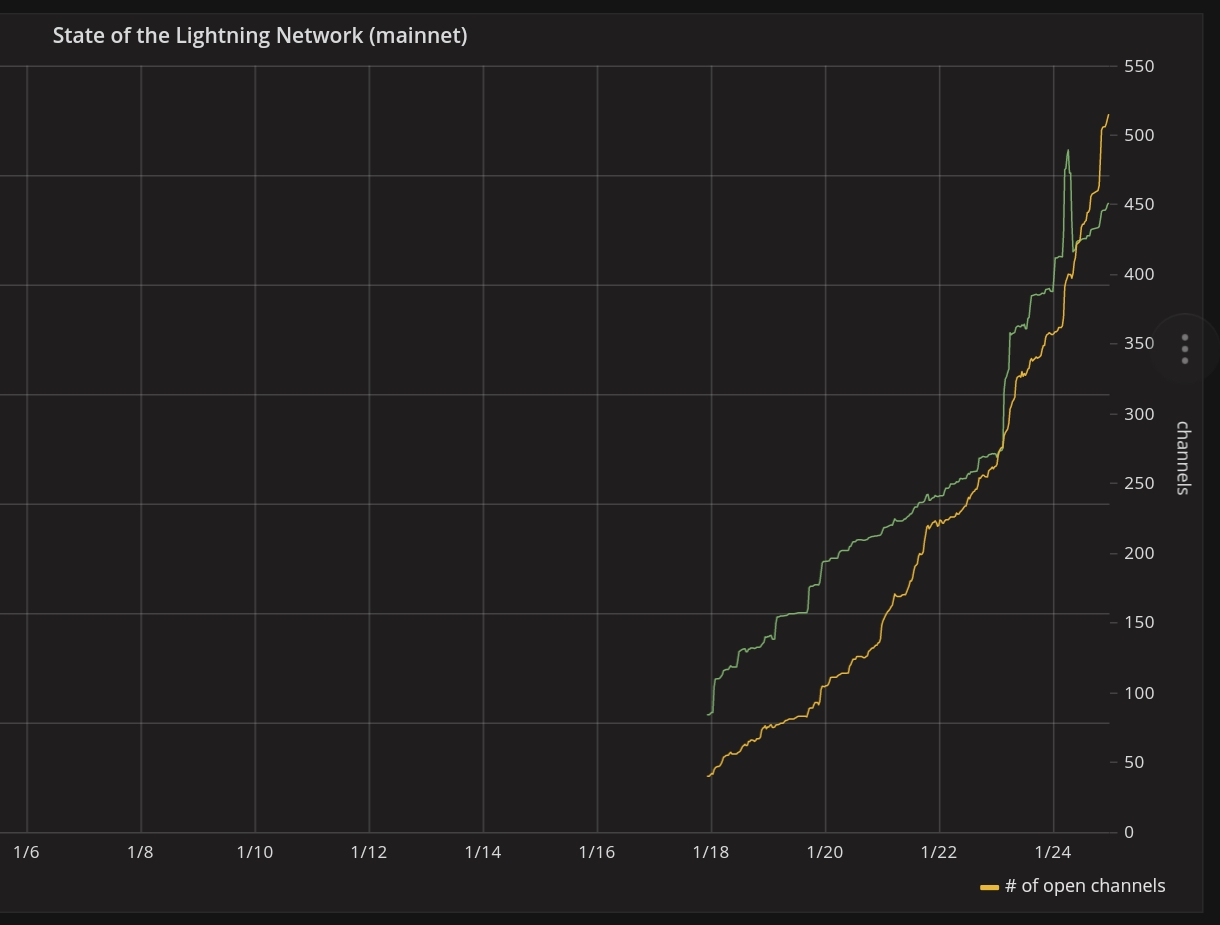The image size is (1220, 925).
Task: Click the 550 value on the y-axis
Action: pos(1139,66)
